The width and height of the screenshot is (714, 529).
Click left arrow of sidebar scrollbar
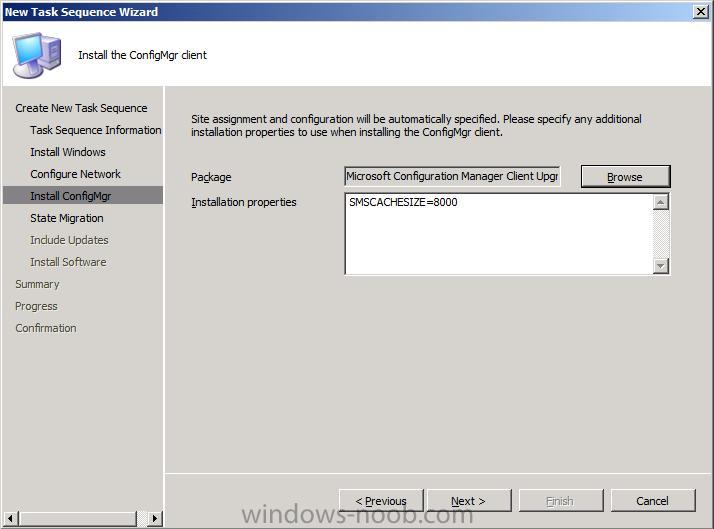pyautogui.click(x=10, y=518)
